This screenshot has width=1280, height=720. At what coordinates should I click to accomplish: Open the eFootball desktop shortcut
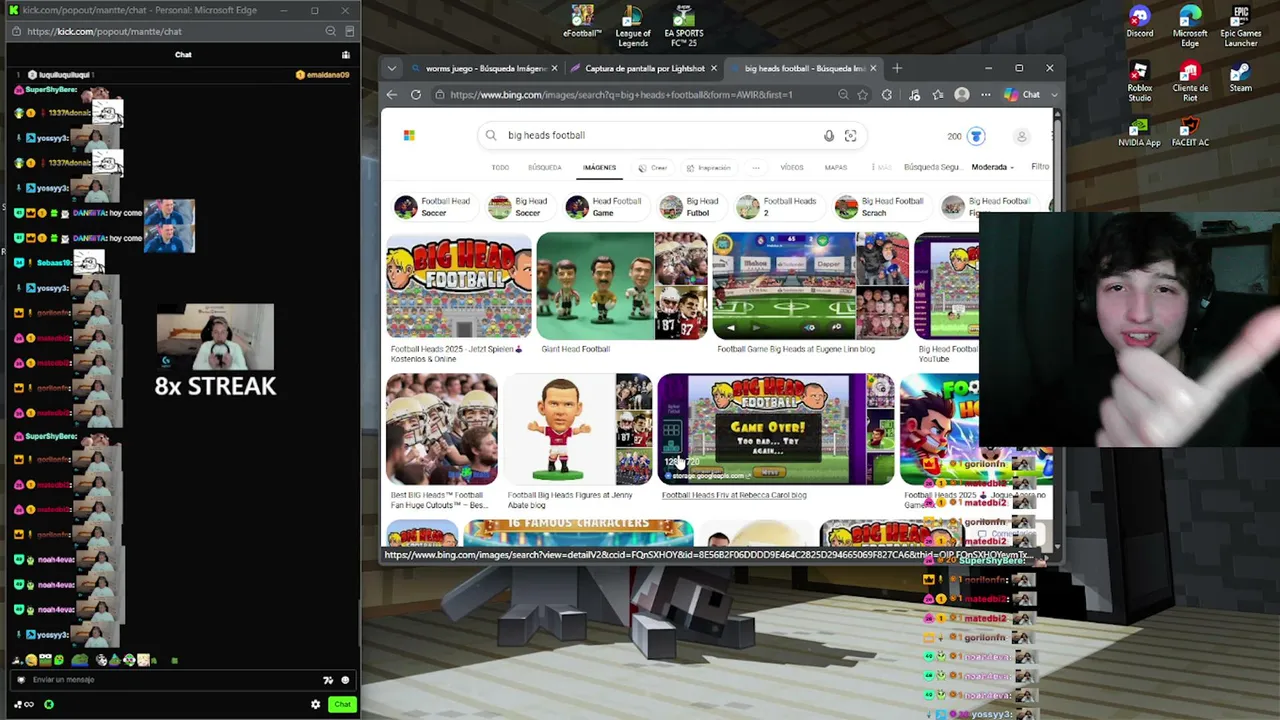point(582,21)
